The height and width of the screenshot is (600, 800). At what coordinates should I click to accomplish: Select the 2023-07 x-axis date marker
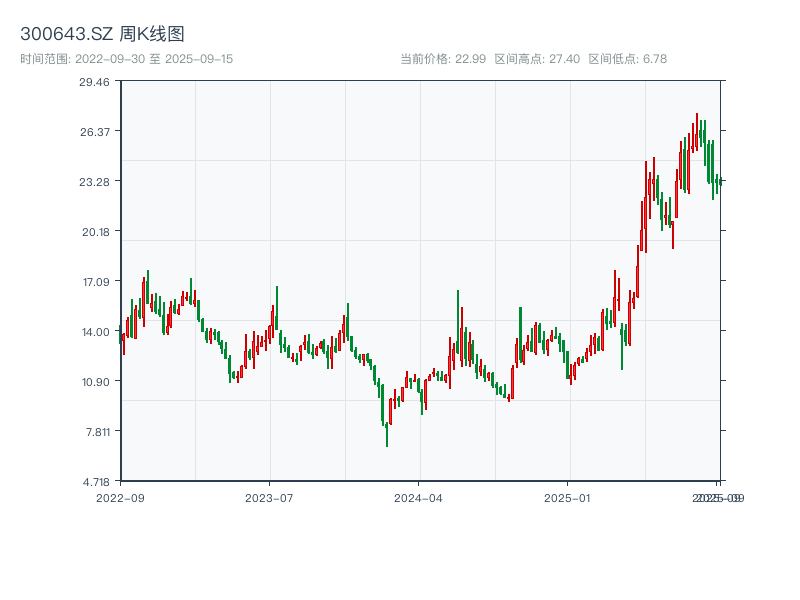point(269,497)
